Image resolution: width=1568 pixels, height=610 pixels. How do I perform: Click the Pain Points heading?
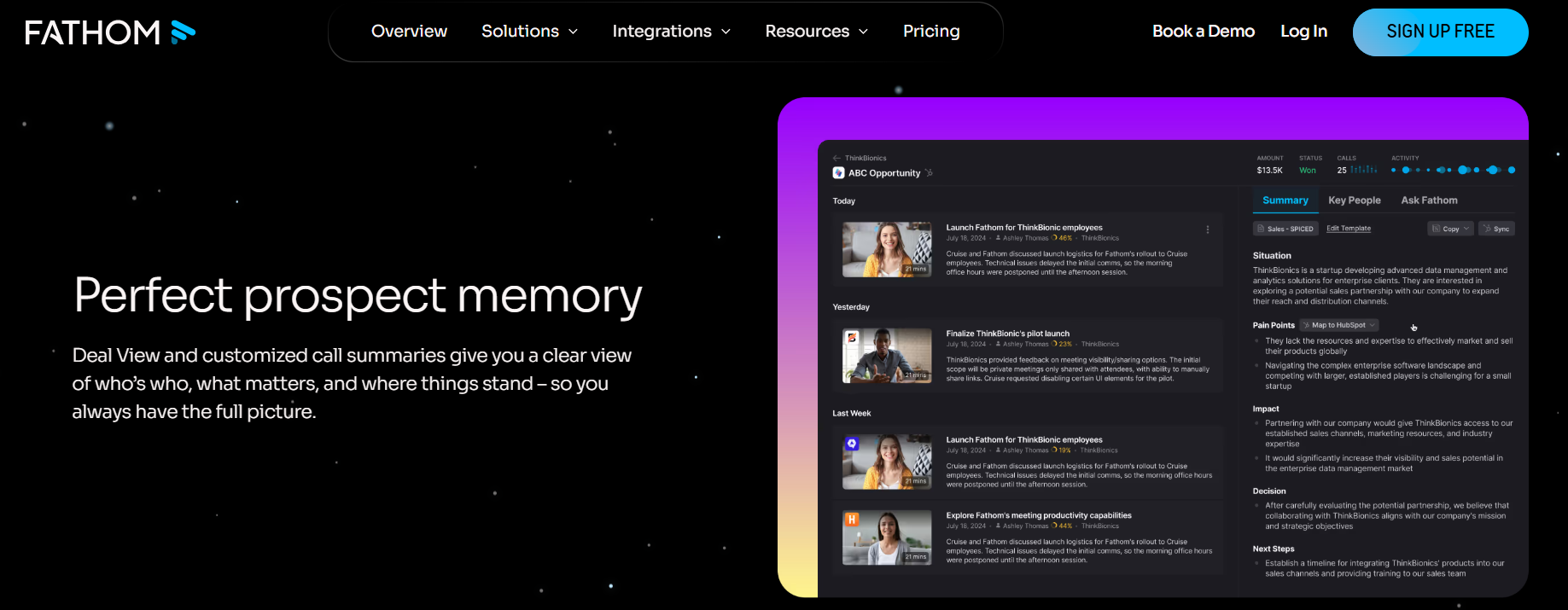(x=1274, y=325)
